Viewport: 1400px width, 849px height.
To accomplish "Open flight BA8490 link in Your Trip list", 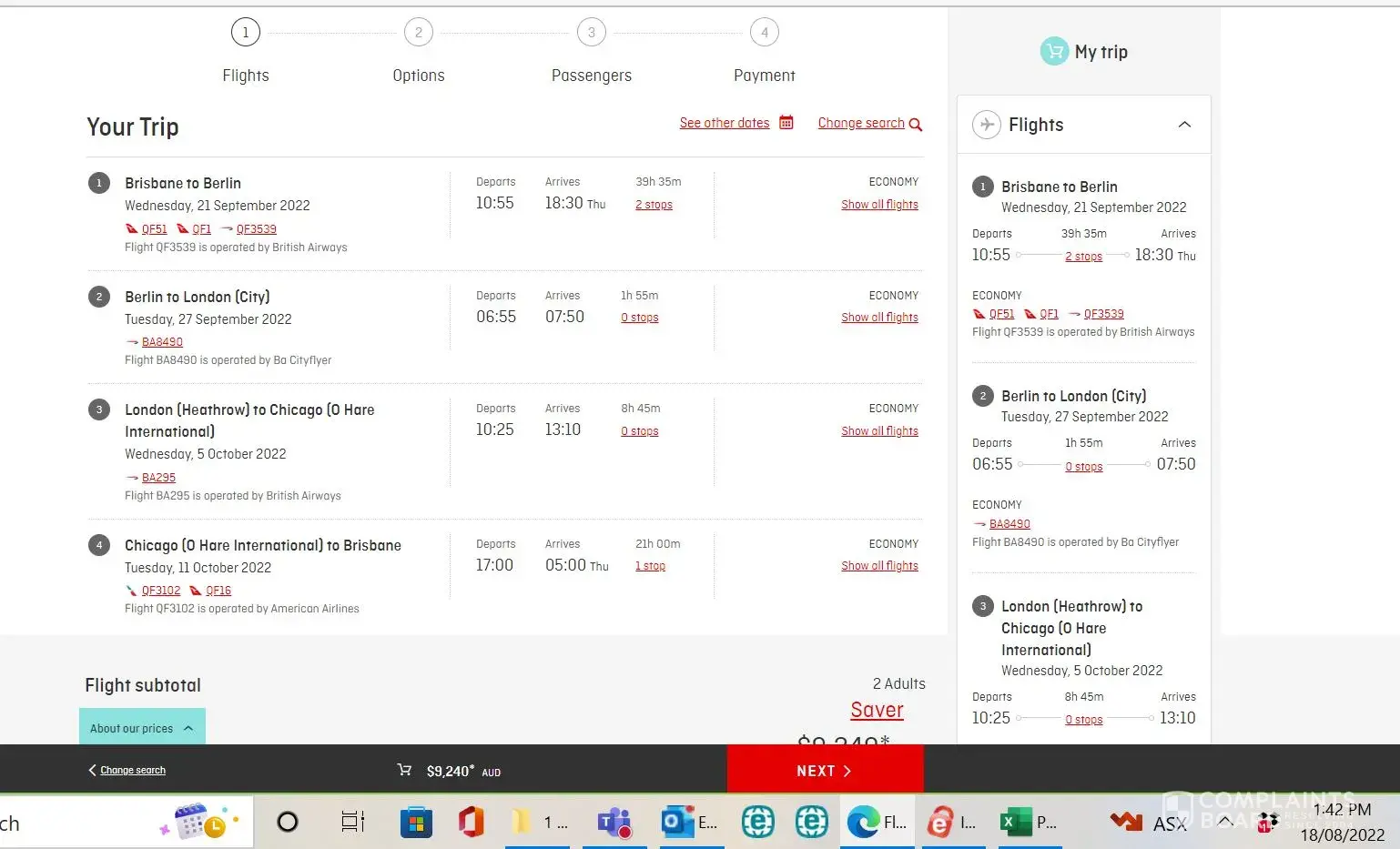I will point(162,342).
